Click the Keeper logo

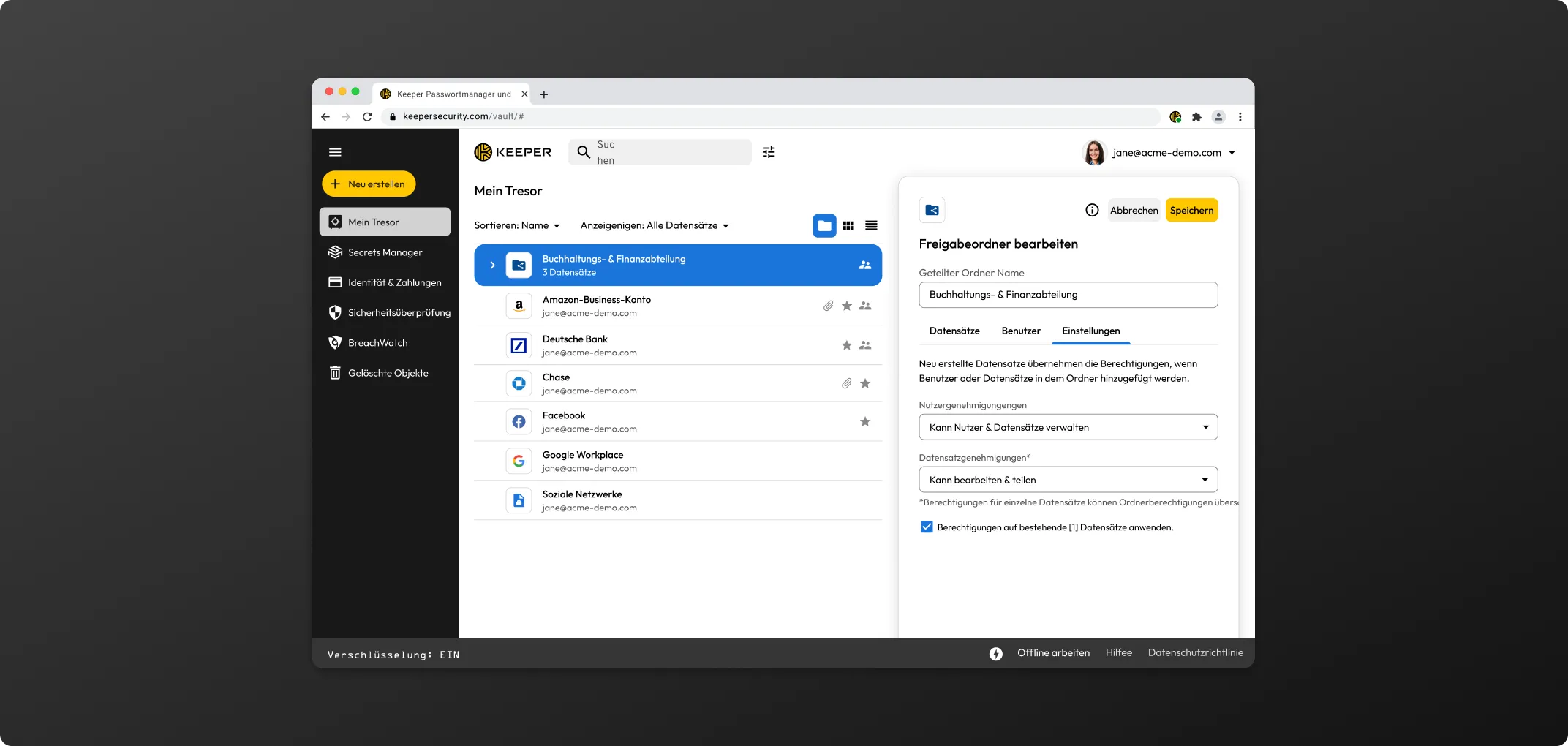pyautogui.click(x=513, y=152)
